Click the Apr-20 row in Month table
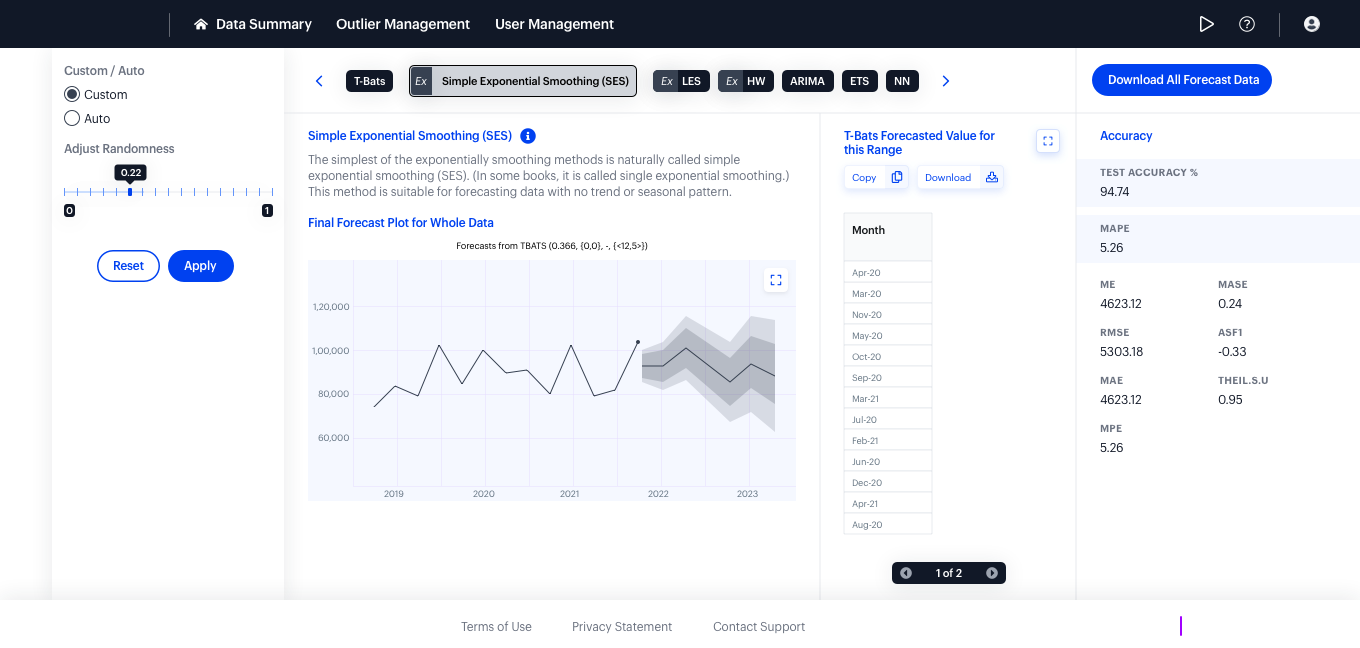The width and height of the screenshot is (1360, 648). point(888,273)
